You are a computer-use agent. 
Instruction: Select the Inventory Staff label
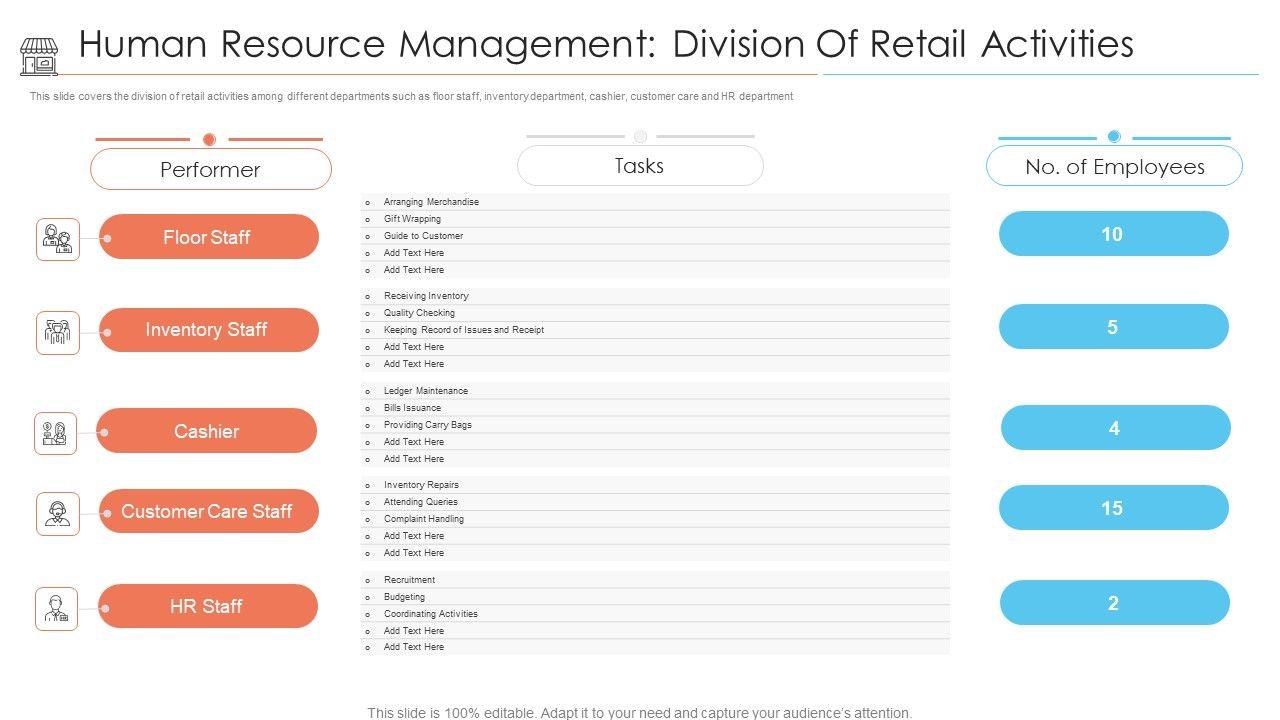[x=208, y=330]
